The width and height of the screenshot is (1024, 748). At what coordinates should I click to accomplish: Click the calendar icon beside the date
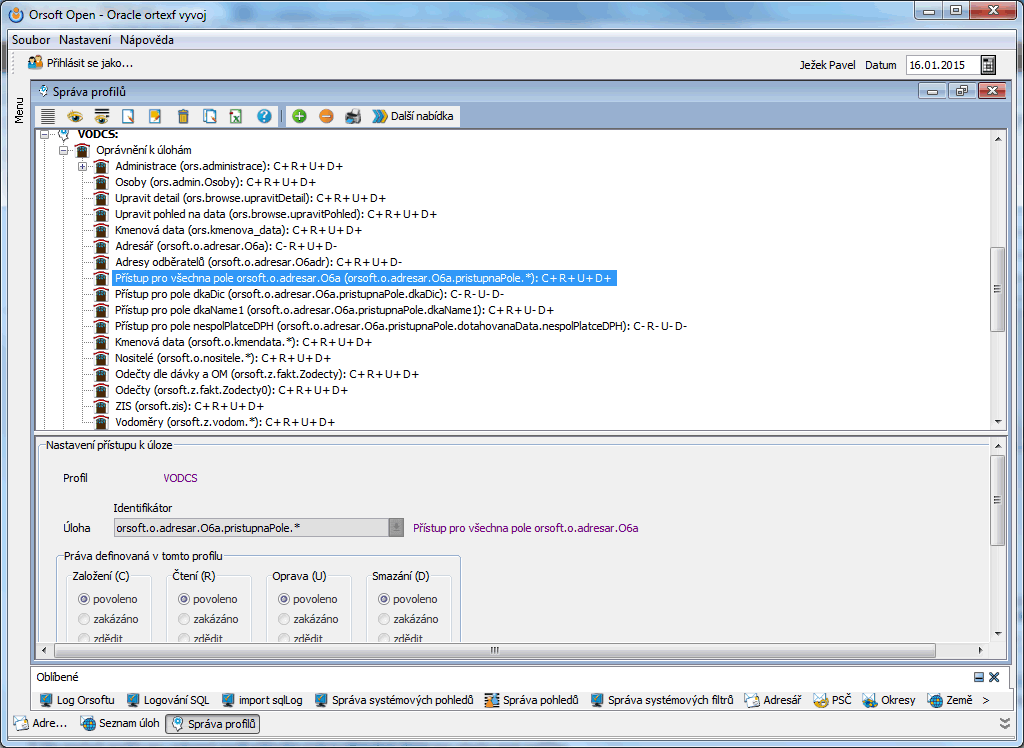[988, 65]
